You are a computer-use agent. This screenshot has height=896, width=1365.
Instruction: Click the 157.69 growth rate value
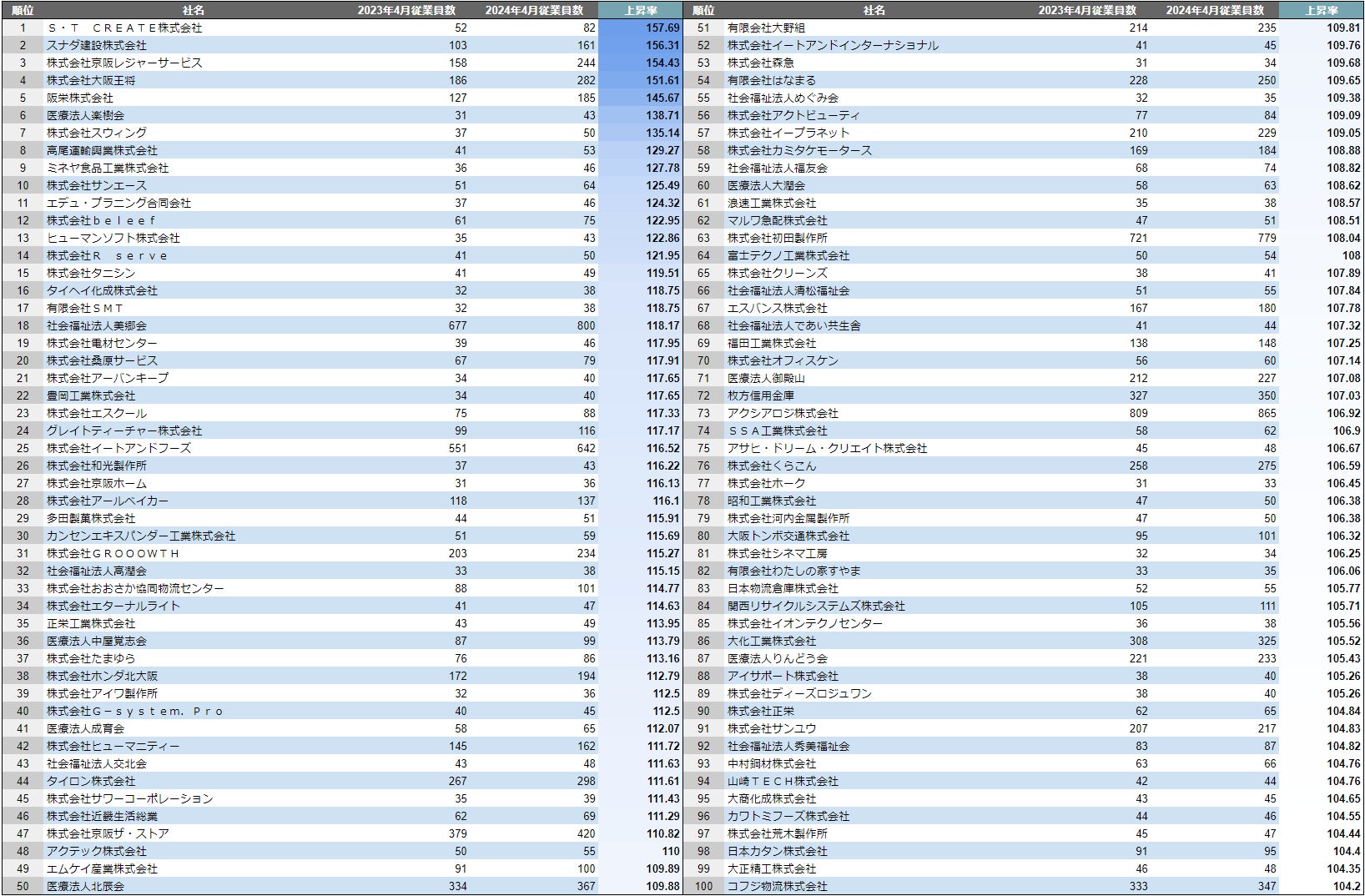point(662,28)
